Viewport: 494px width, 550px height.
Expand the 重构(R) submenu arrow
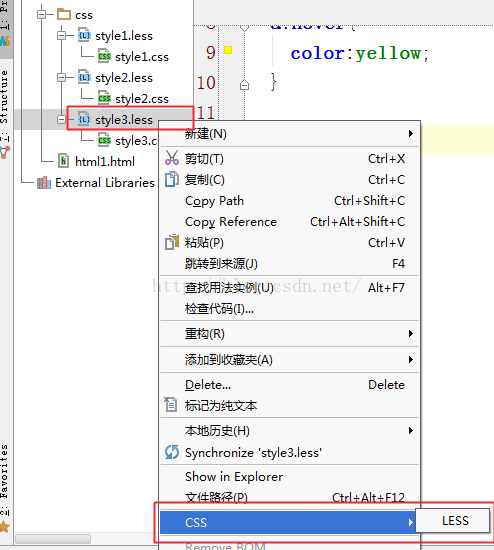[x=410, y=333]
